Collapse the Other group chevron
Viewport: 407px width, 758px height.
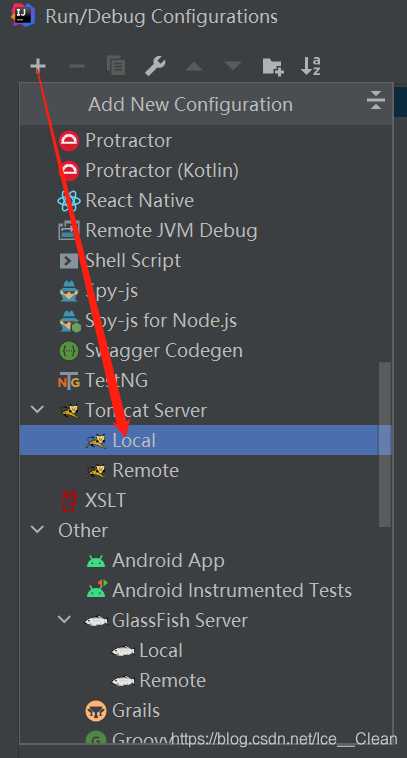pyautogui.click(x=37, y=530)
